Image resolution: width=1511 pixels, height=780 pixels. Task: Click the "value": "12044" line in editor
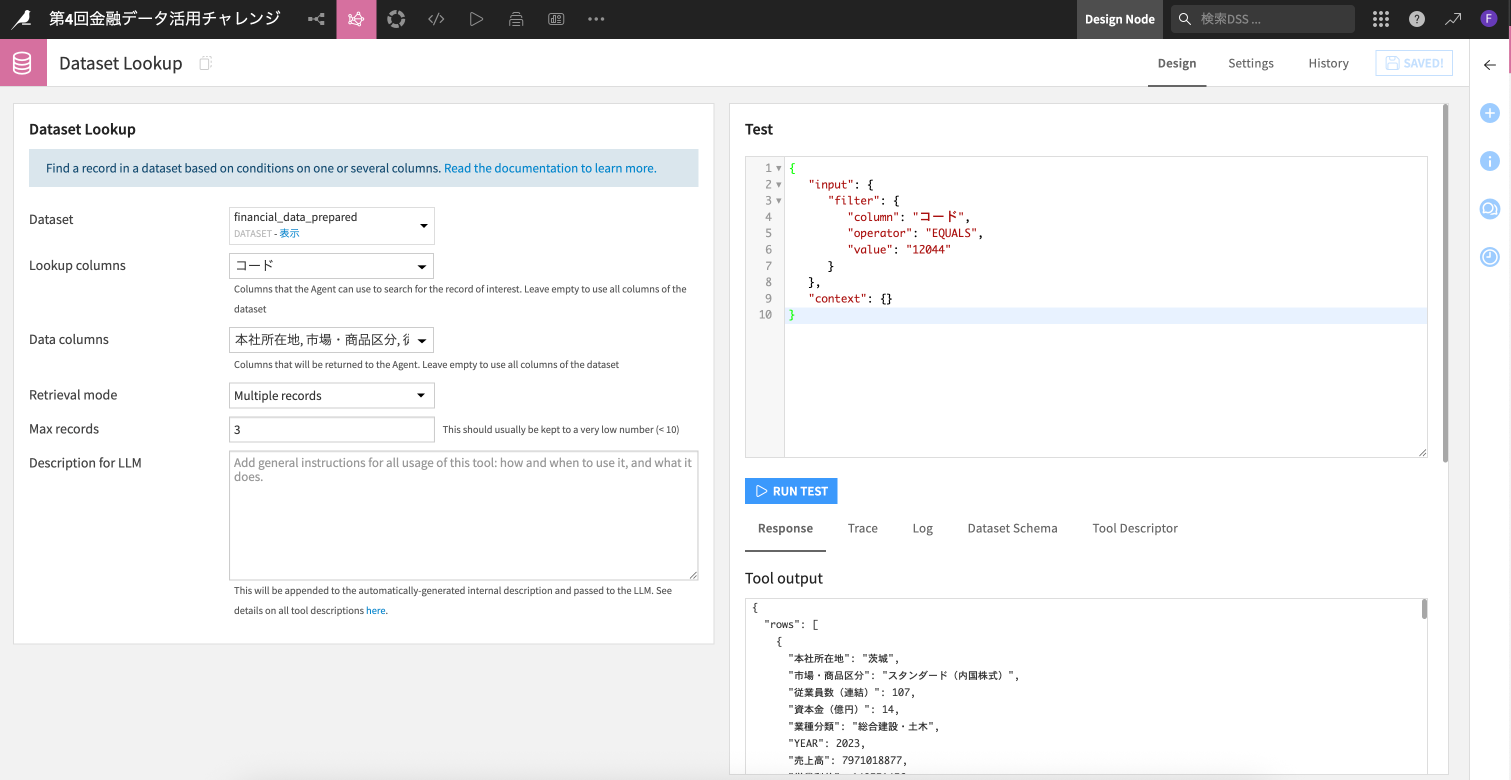(x=899, y=250)
